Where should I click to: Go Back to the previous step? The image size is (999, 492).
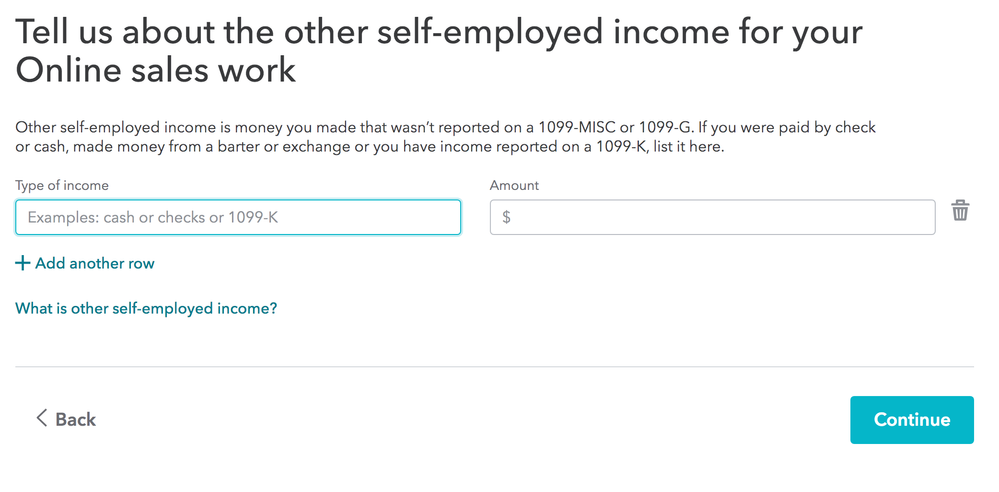[x=66, y=419]
